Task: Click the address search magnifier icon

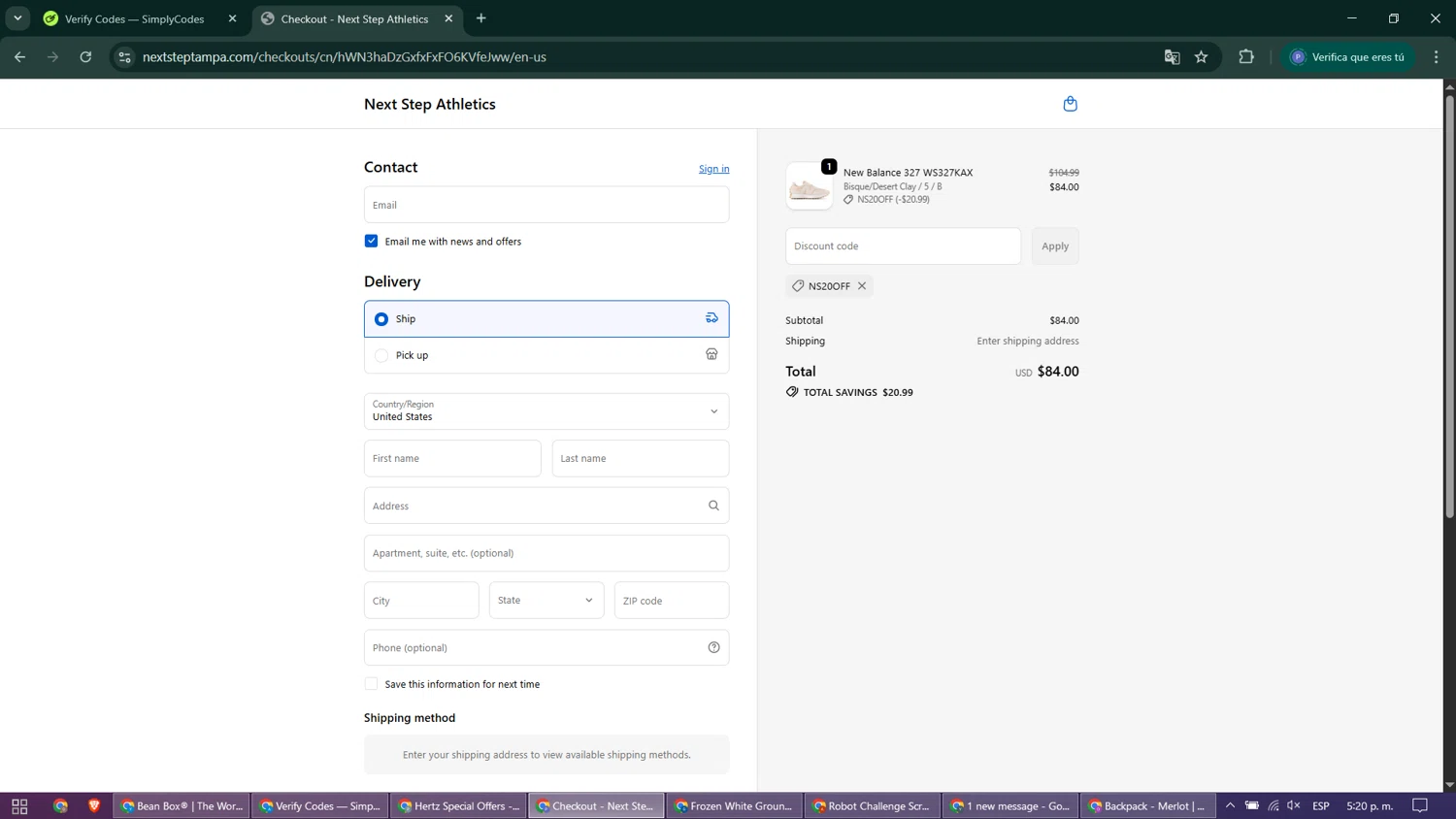Action: pyautogui.click(x=713, y=506)
